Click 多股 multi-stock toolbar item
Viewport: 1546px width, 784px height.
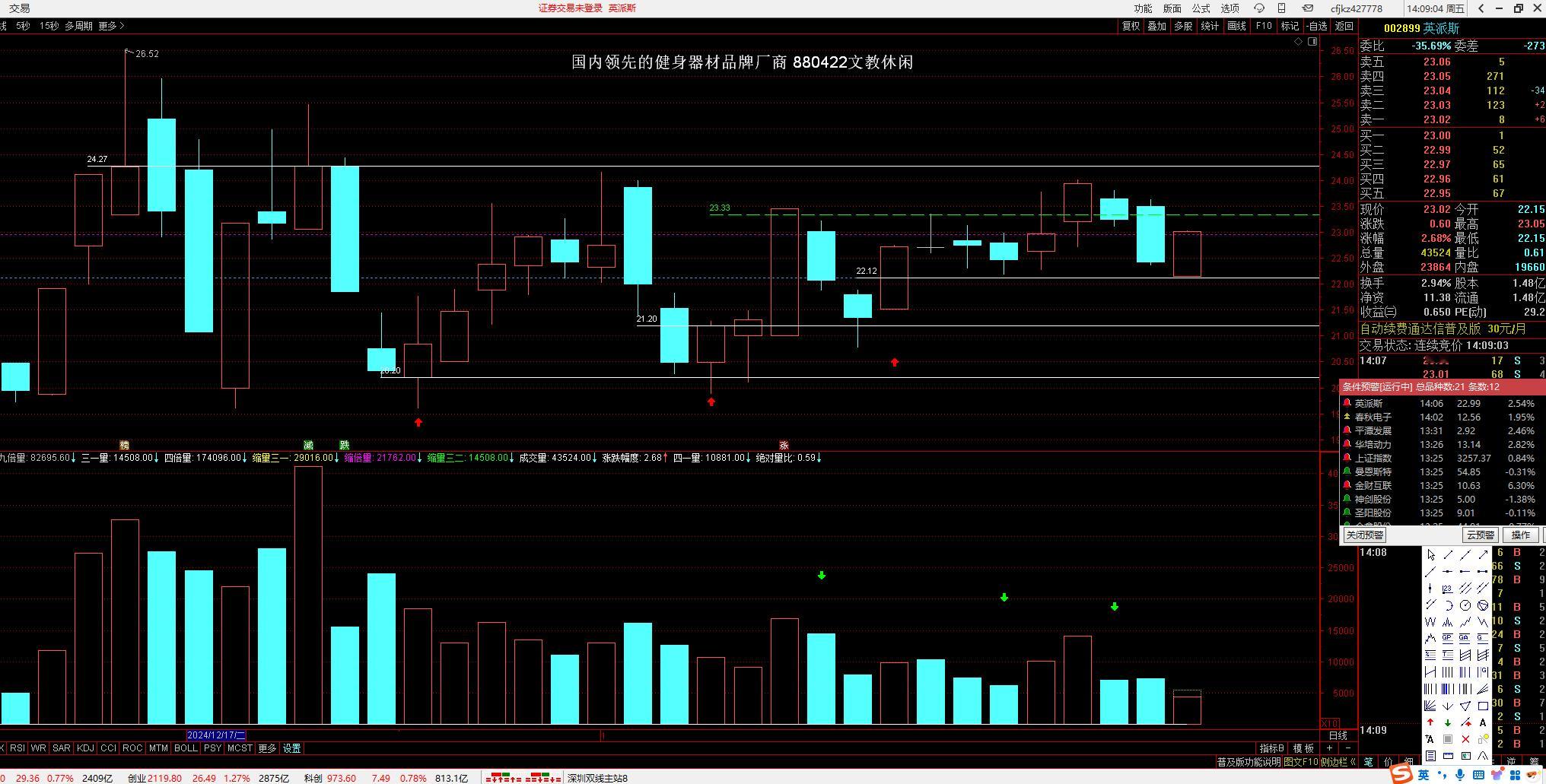pyautogui.click(x=1183, y=26)
